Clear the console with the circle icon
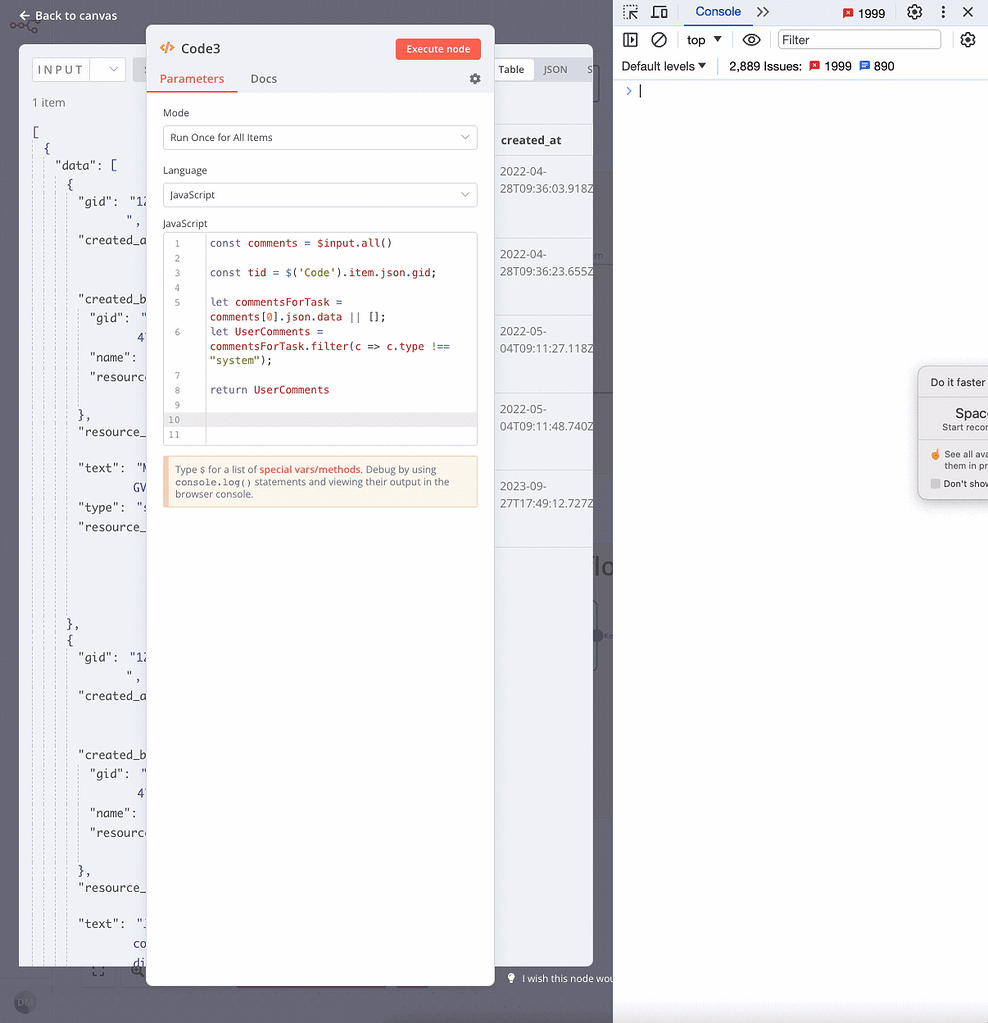The width and height of the screenshot is (988, 1023). tap(658, 39)
